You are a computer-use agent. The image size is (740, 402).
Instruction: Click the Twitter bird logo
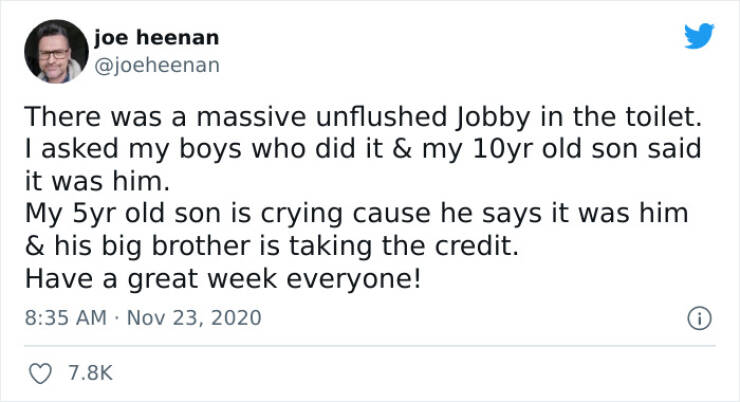click(699, 35)
